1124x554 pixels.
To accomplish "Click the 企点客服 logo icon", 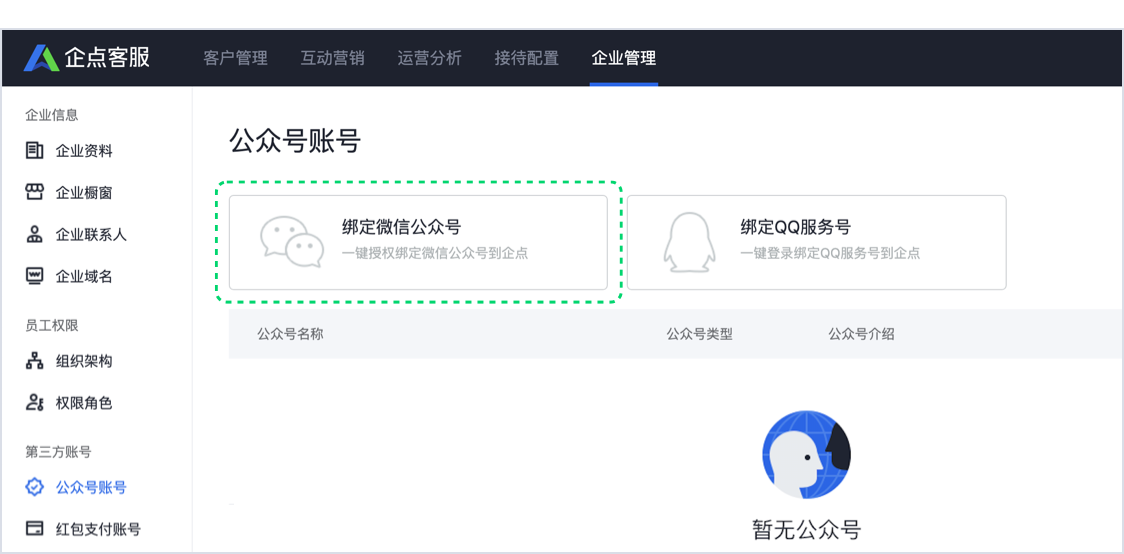I will (42, 58).
